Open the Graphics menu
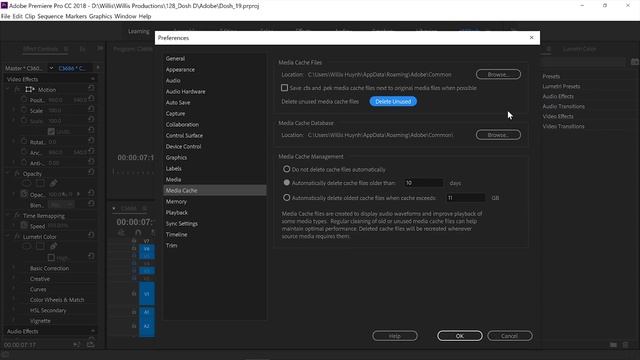 click(100, 16)
